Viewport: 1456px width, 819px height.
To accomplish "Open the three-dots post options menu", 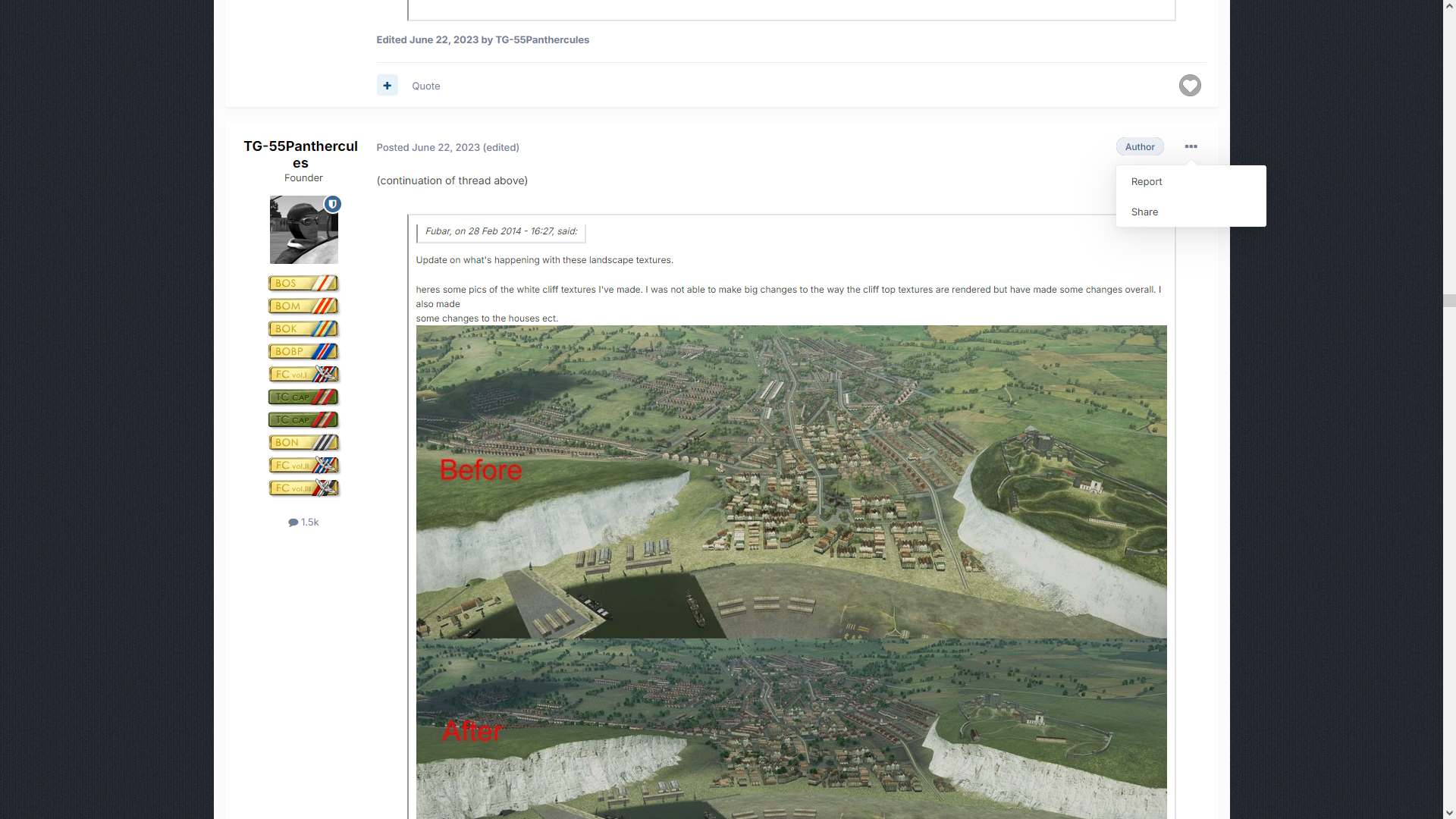I will pyautogui.click(x=1191, y=146).
